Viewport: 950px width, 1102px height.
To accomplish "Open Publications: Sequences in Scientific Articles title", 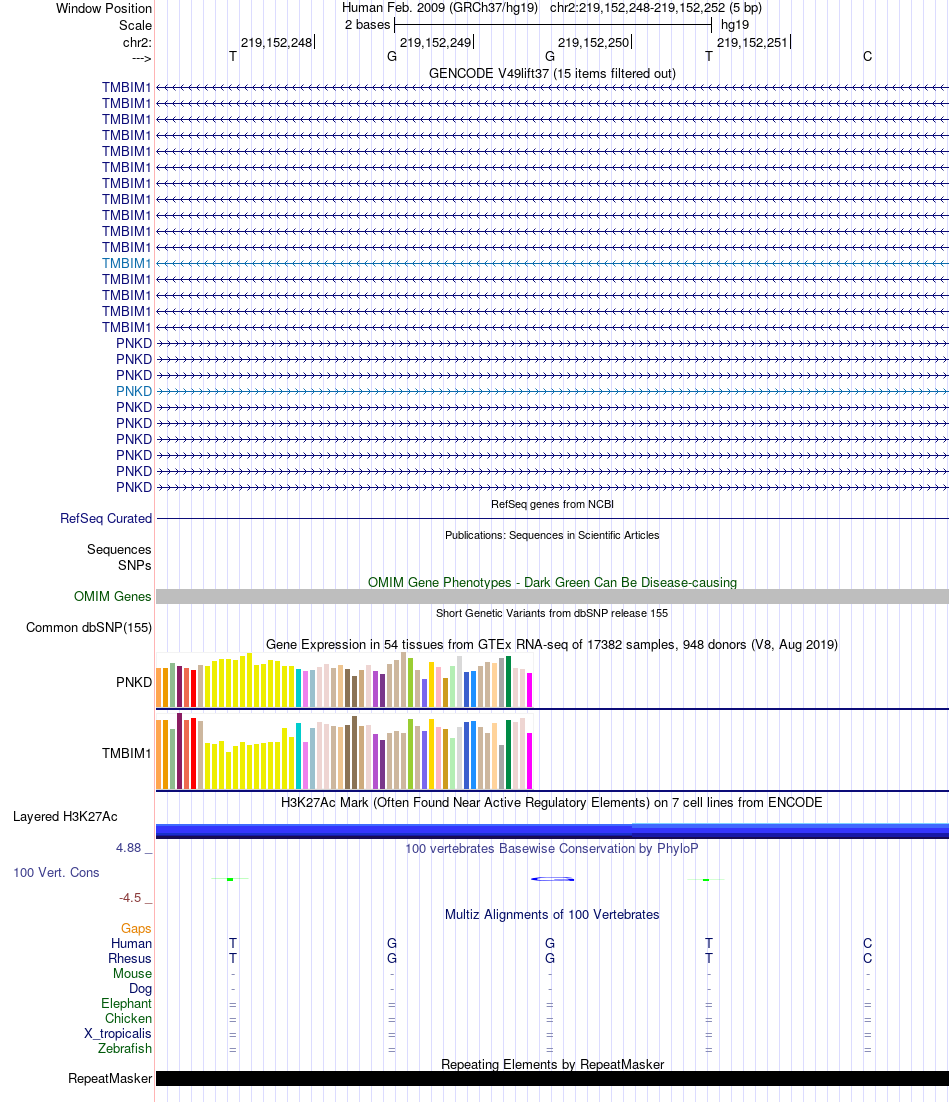I will click(552, 536).
